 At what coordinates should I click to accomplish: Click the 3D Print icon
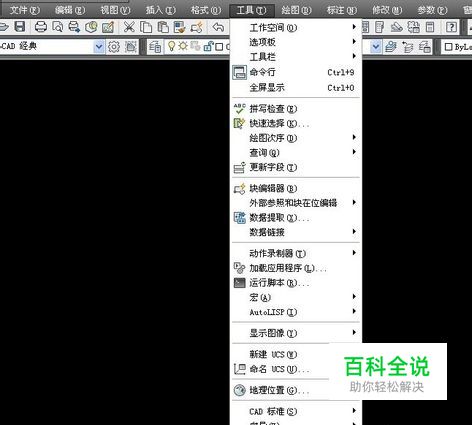(x=91, y=27)
